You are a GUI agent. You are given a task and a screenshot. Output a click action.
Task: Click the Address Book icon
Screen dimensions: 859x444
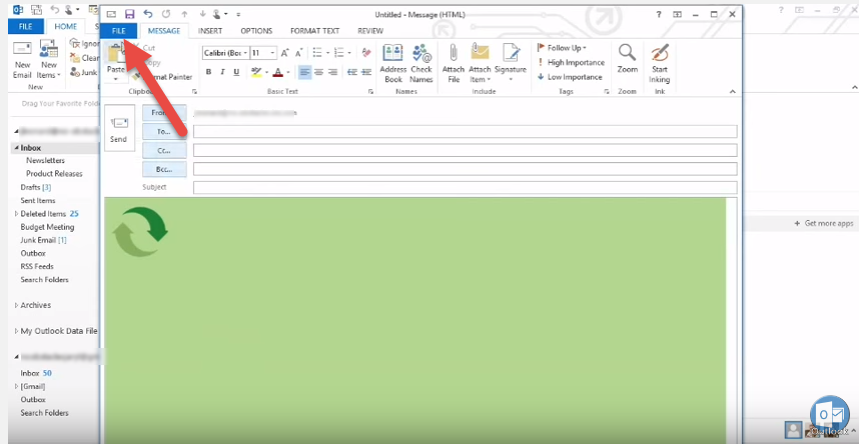click(x=393, y=64)
